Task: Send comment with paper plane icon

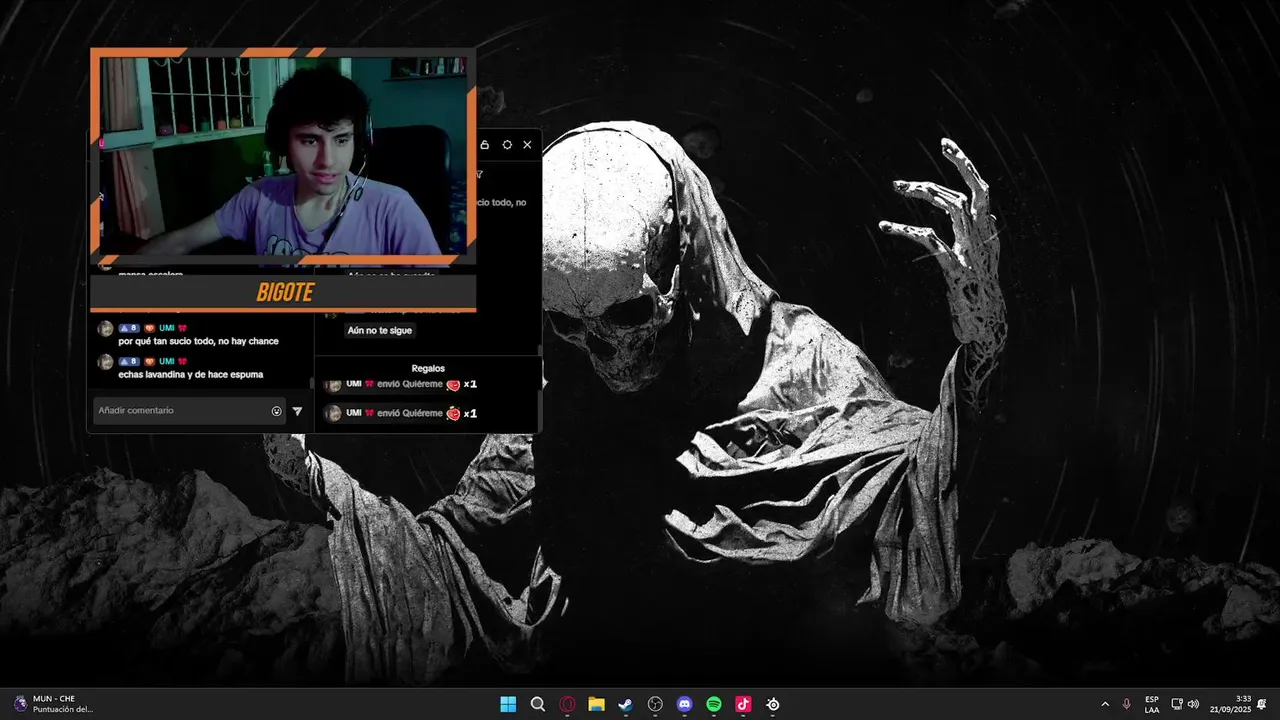Action: click(297, 411)
